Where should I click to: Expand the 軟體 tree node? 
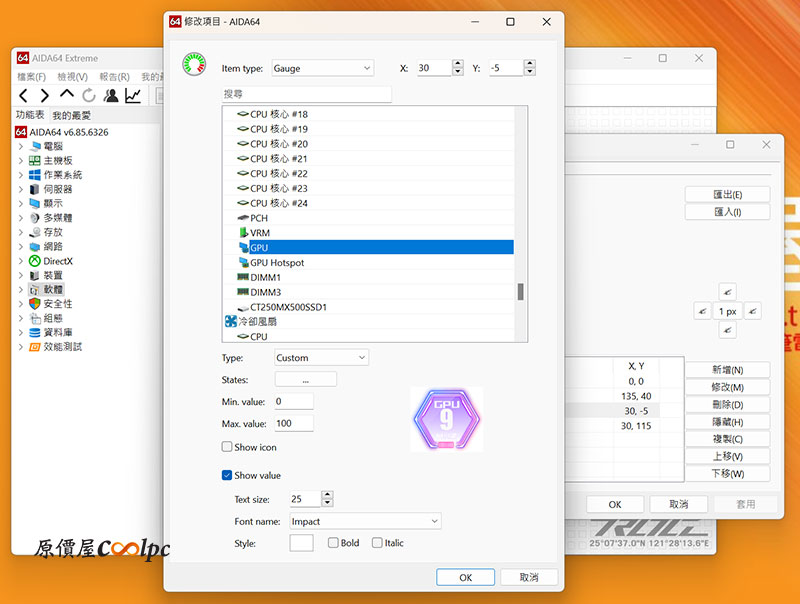click(x=21, y=290)
